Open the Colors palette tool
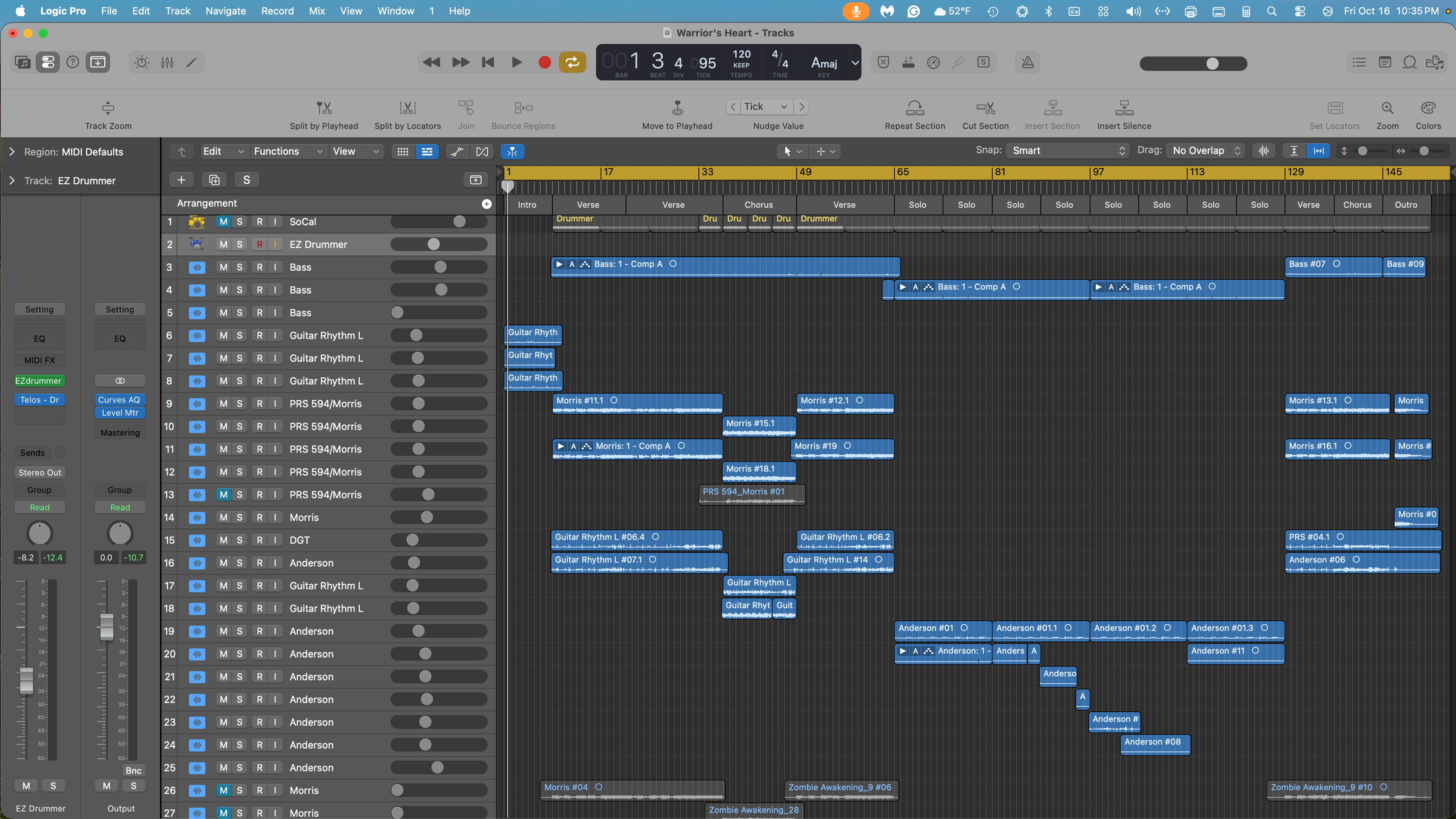The image size is (1456, 819). point(1428,115)
